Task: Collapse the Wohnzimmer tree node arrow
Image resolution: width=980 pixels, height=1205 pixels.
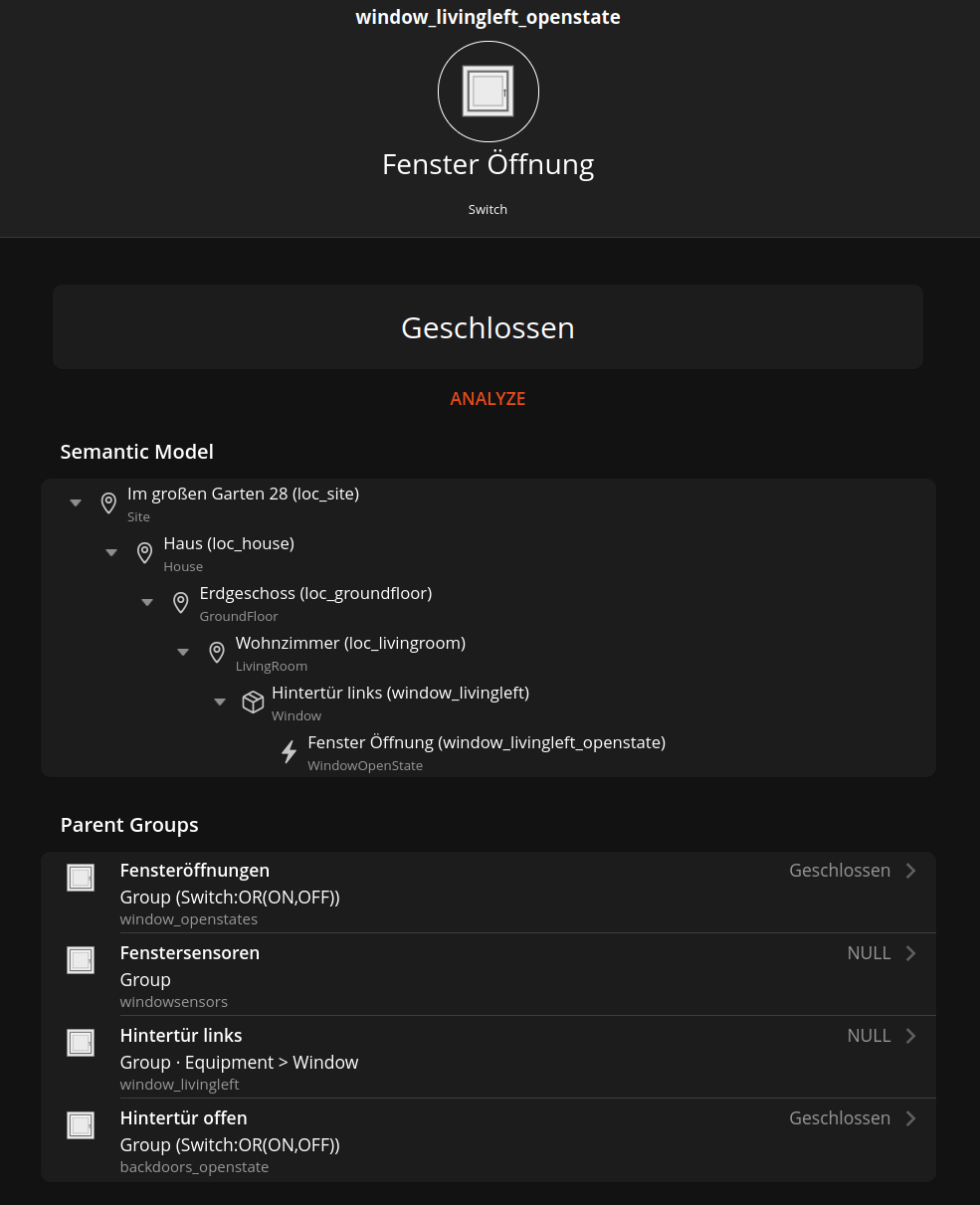Action: (x=183, y=653)
